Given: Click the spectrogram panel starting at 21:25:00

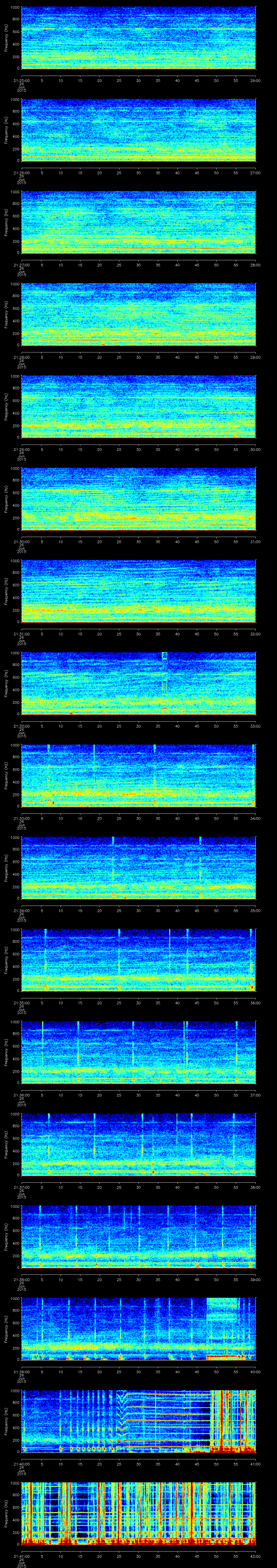Looking at the screenshot, I should [x=139, y=38].
